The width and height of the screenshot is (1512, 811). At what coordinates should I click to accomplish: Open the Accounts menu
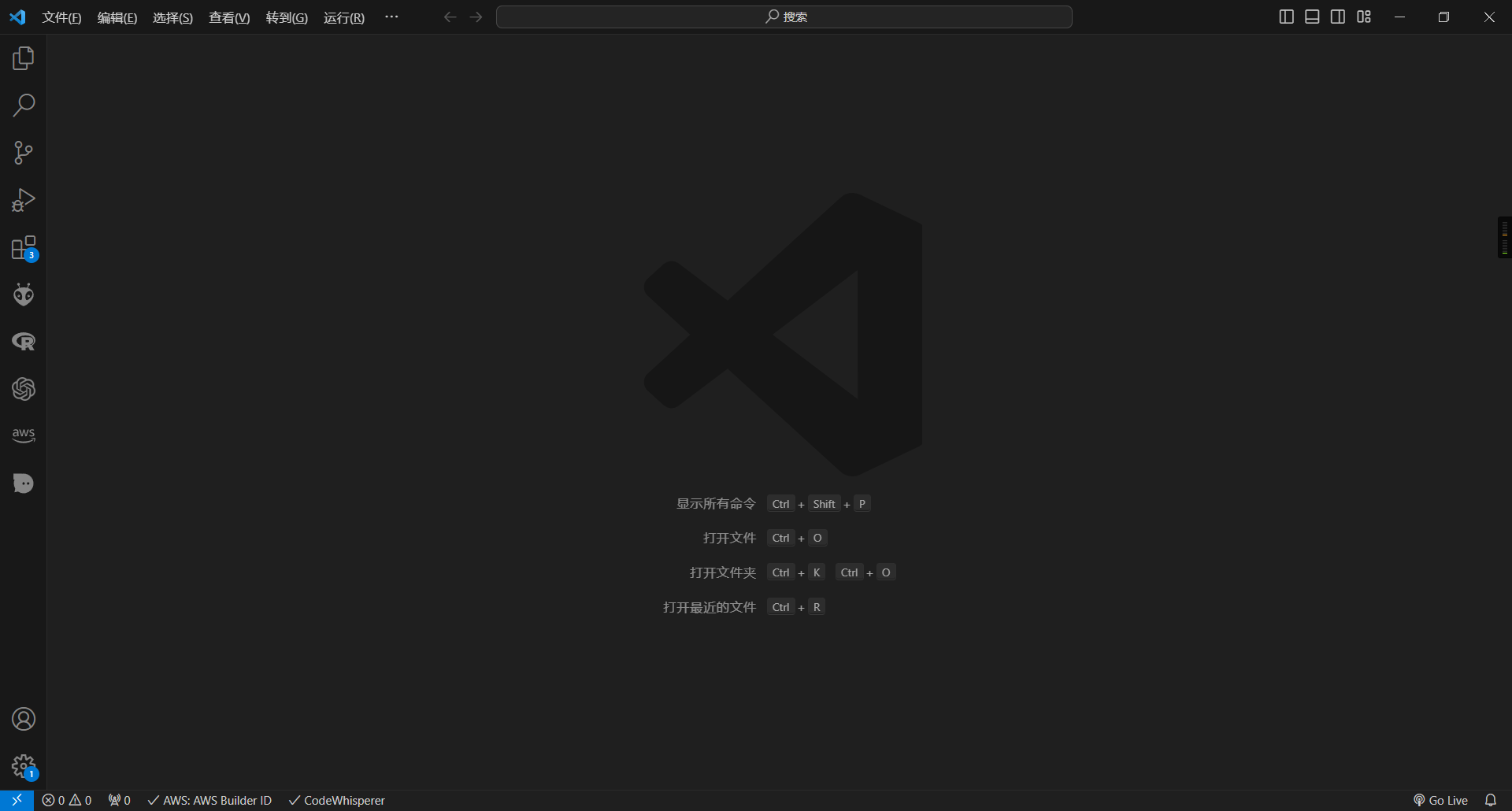coord(24,719)
